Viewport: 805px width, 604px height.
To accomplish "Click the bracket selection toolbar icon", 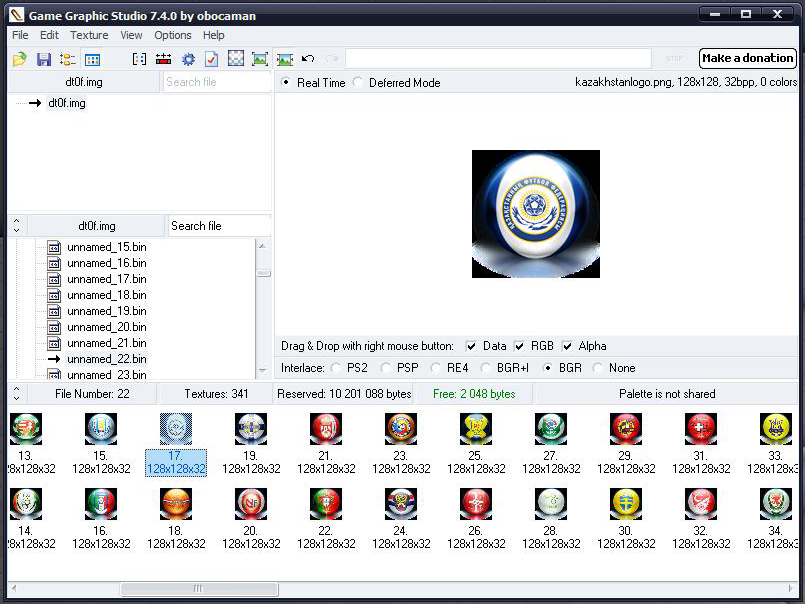I will click(139, 59).
